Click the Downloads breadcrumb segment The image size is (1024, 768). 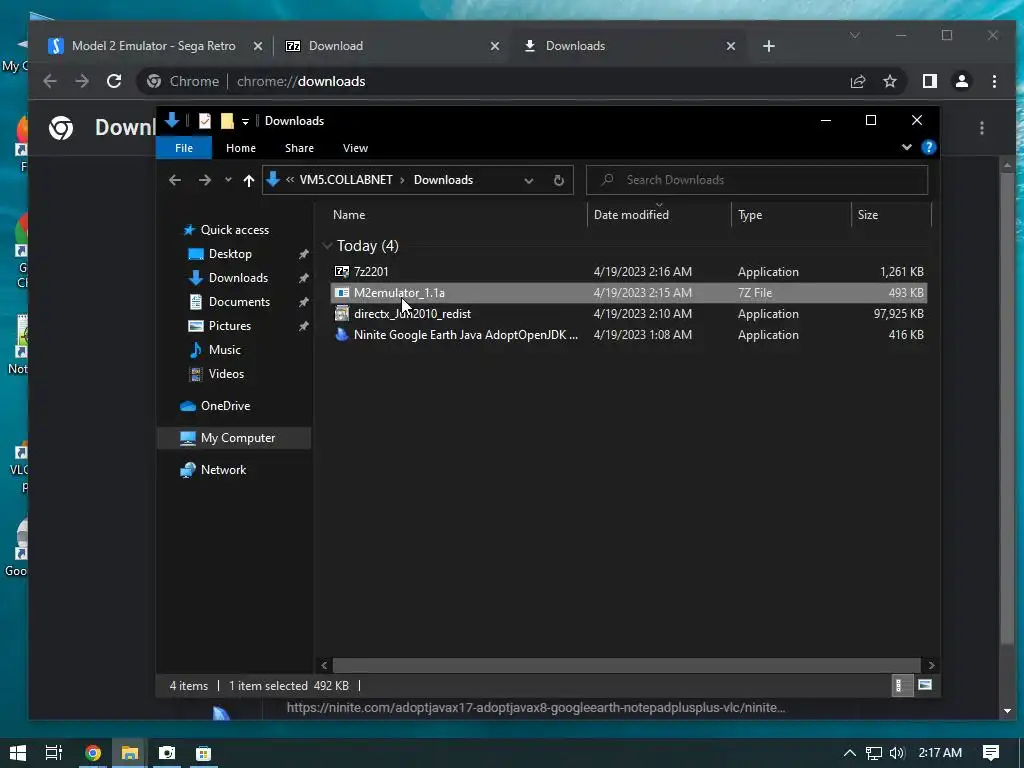click(443, 180)
